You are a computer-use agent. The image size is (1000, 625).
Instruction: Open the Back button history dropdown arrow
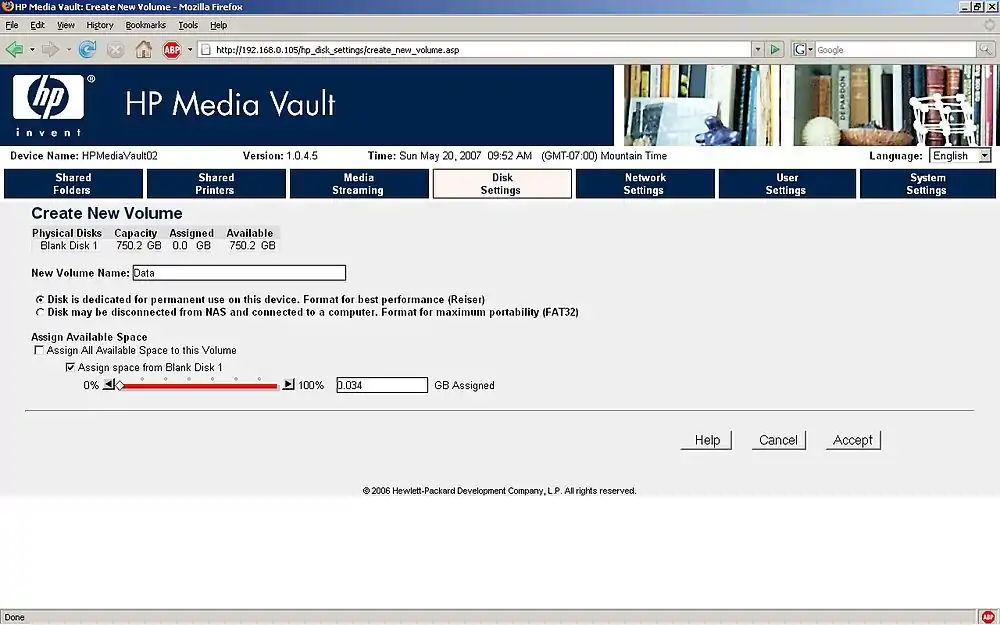tap(32, 49)
